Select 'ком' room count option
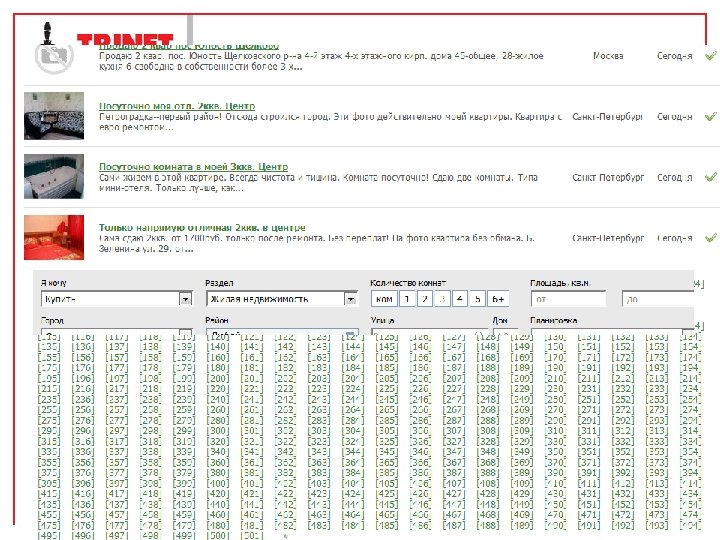The height and width of the screenshot is (540, 720). [x=384, y=299]
